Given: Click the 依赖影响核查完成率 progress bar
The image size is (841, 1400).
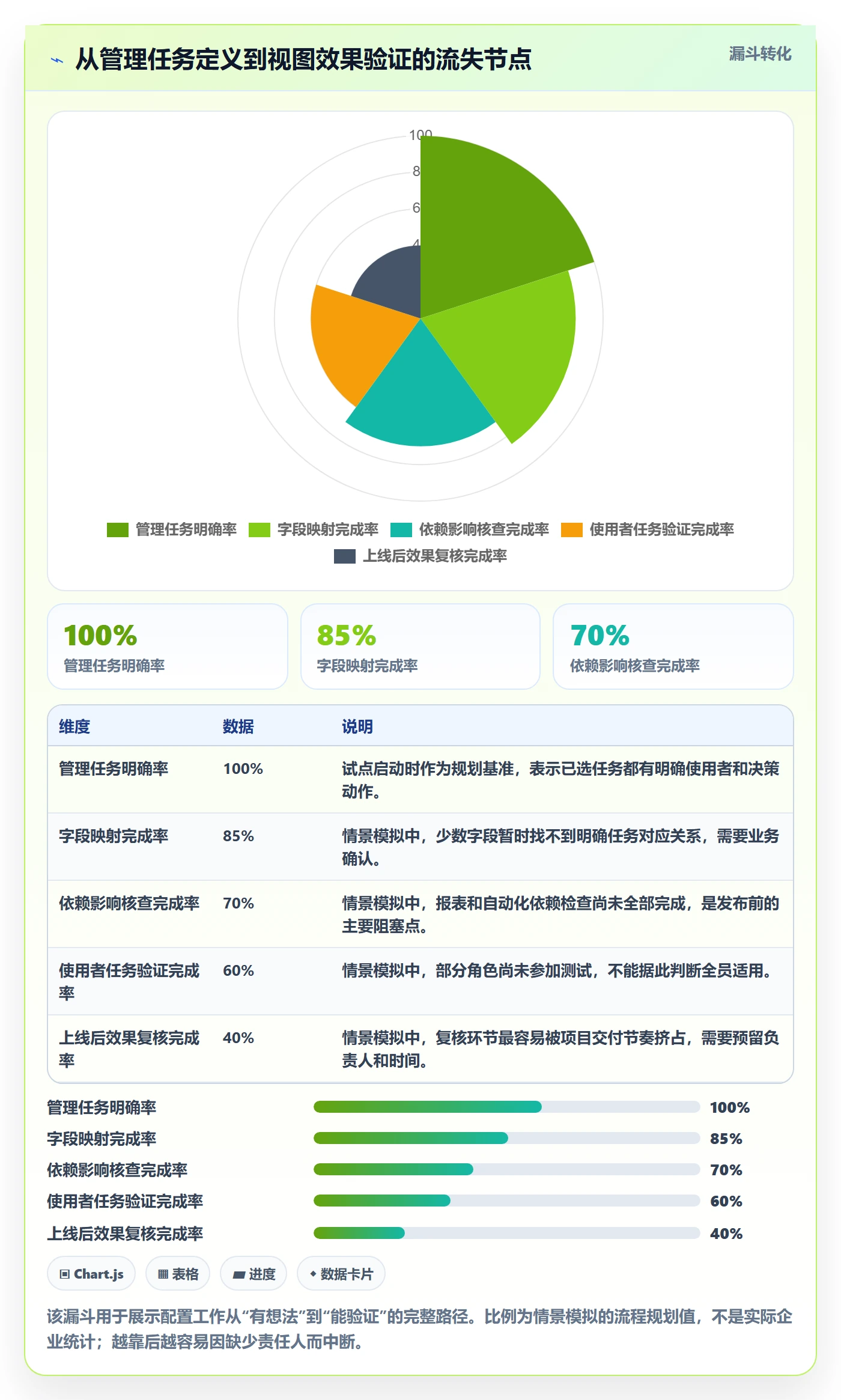Looking at the screenshot, I should (507, 1169).
